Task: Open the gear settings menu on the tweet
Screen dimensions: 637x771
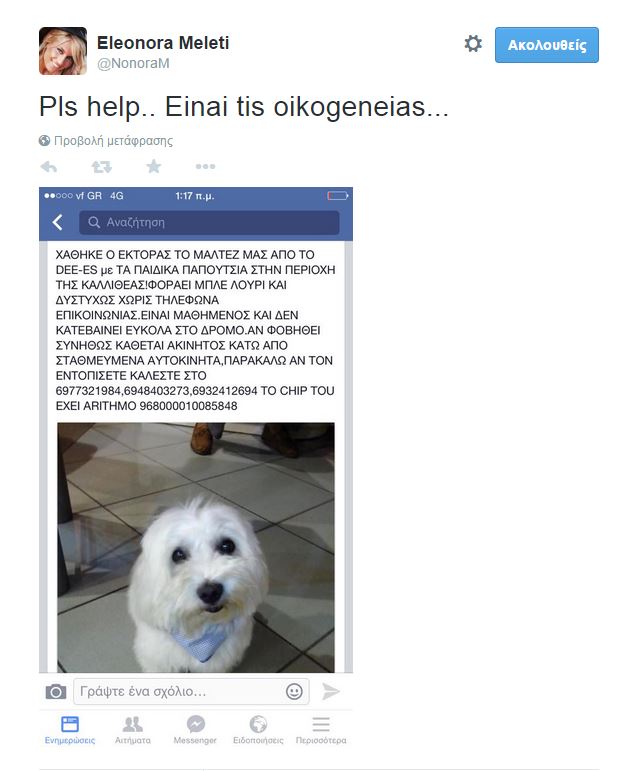Action: click(473, 44)
